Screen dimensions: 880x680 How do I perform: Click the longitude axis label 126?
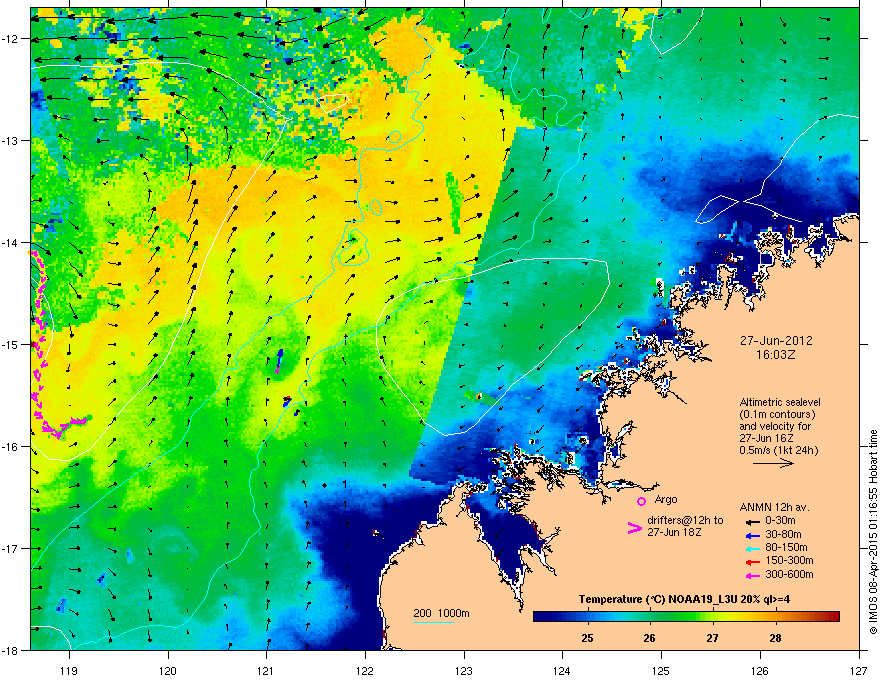point(760,670)
